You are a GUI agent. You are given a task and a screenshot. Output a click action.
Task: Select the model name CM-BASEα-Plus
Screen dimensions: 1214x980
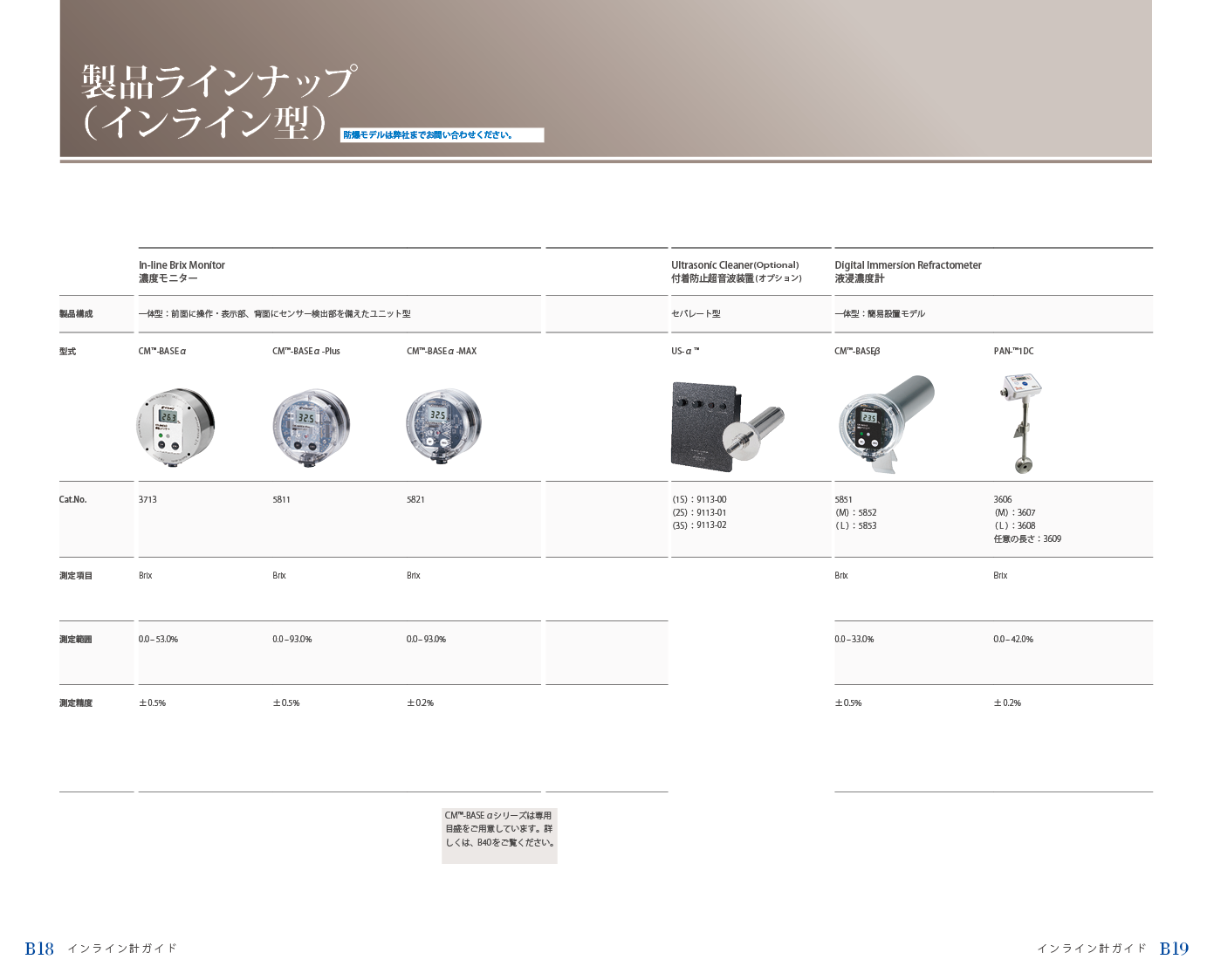pyautogui.click(x=306, y=351)
